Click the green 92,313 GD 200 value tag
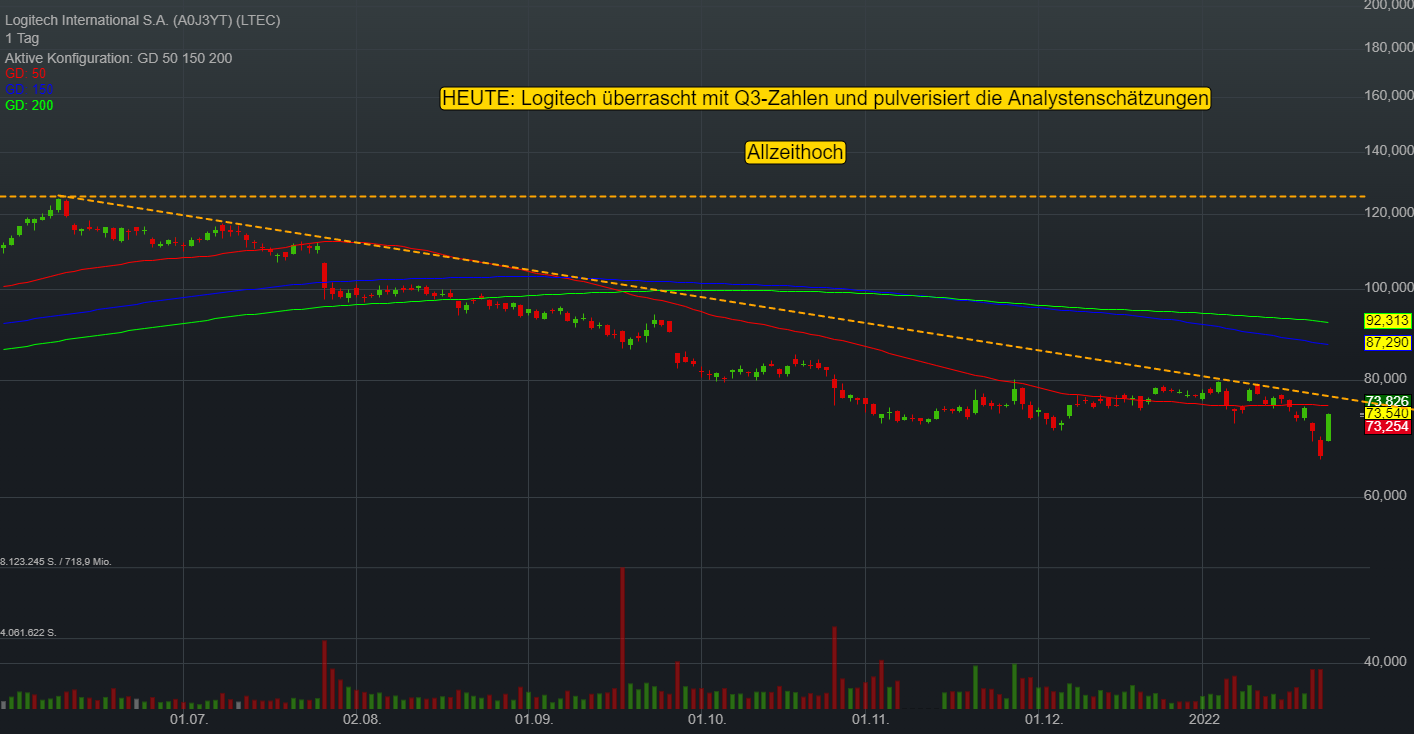 pos(1387,321)
